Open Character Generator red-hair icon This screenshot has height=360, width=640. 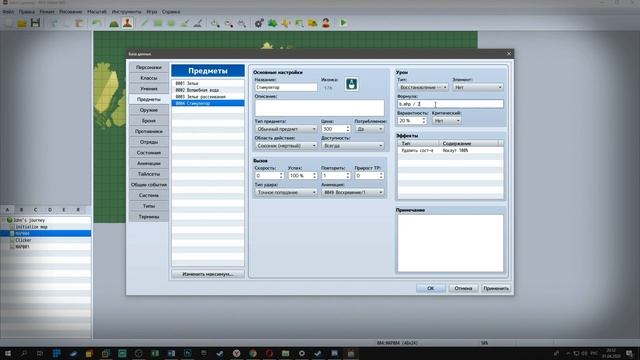click(x=326, y=23)
